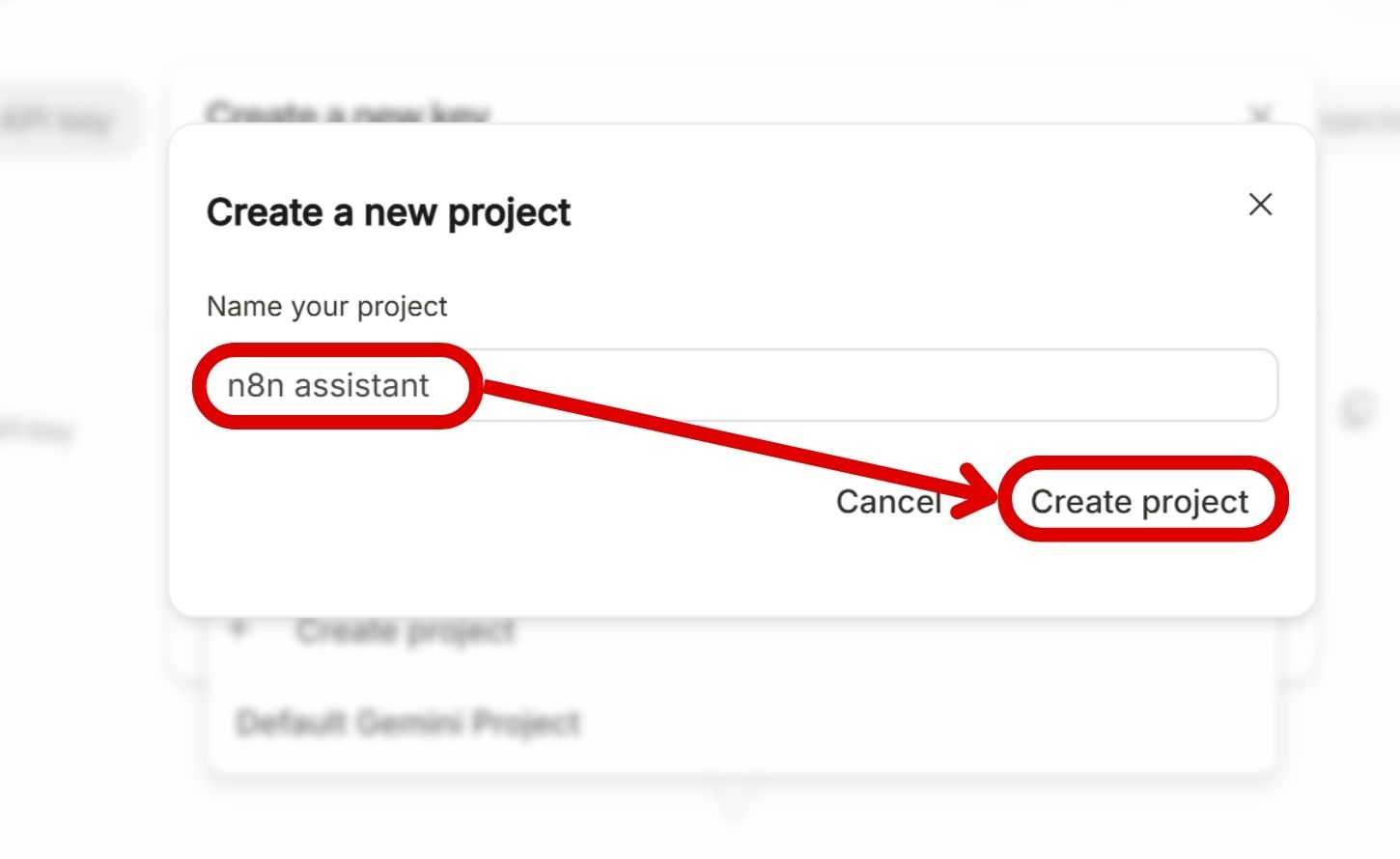The width and height of the screenshot is (1400, 859).
Task: Click the Create a new project heading
Action: tap(388, 212)
